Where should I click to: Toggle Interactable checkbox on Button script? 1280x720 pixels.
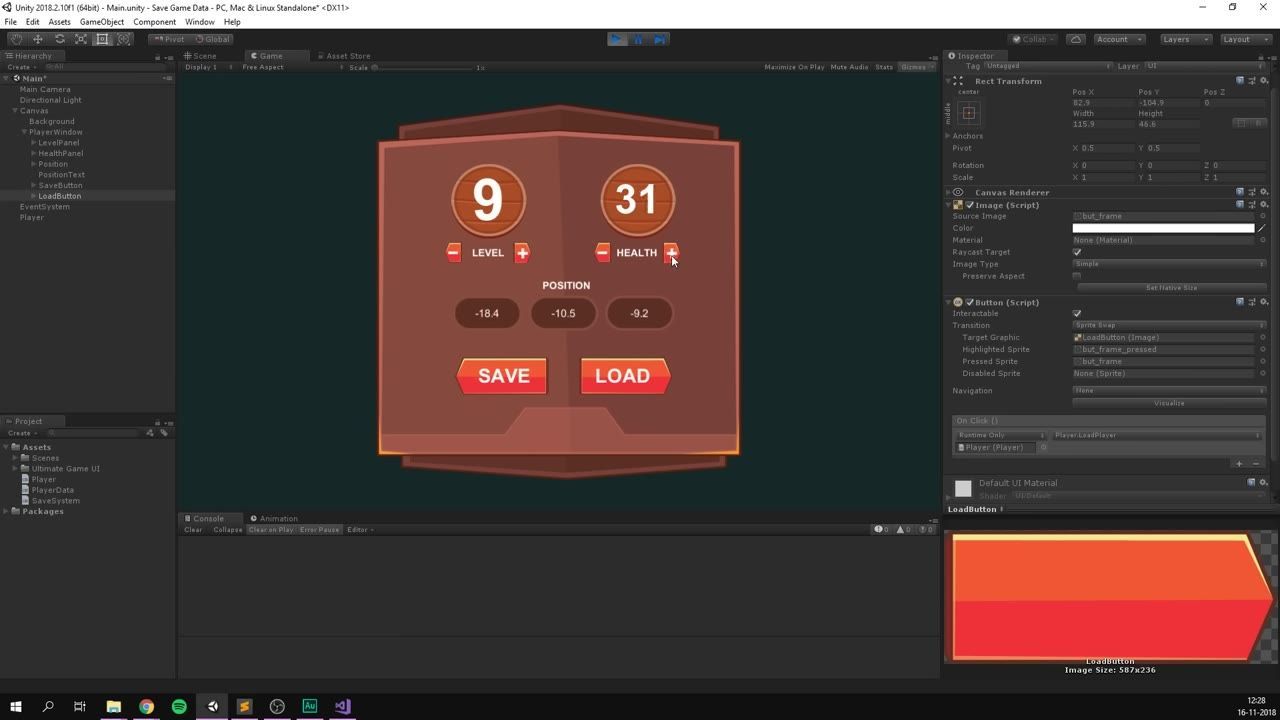pyautogui.click(x=1077, y=314)
